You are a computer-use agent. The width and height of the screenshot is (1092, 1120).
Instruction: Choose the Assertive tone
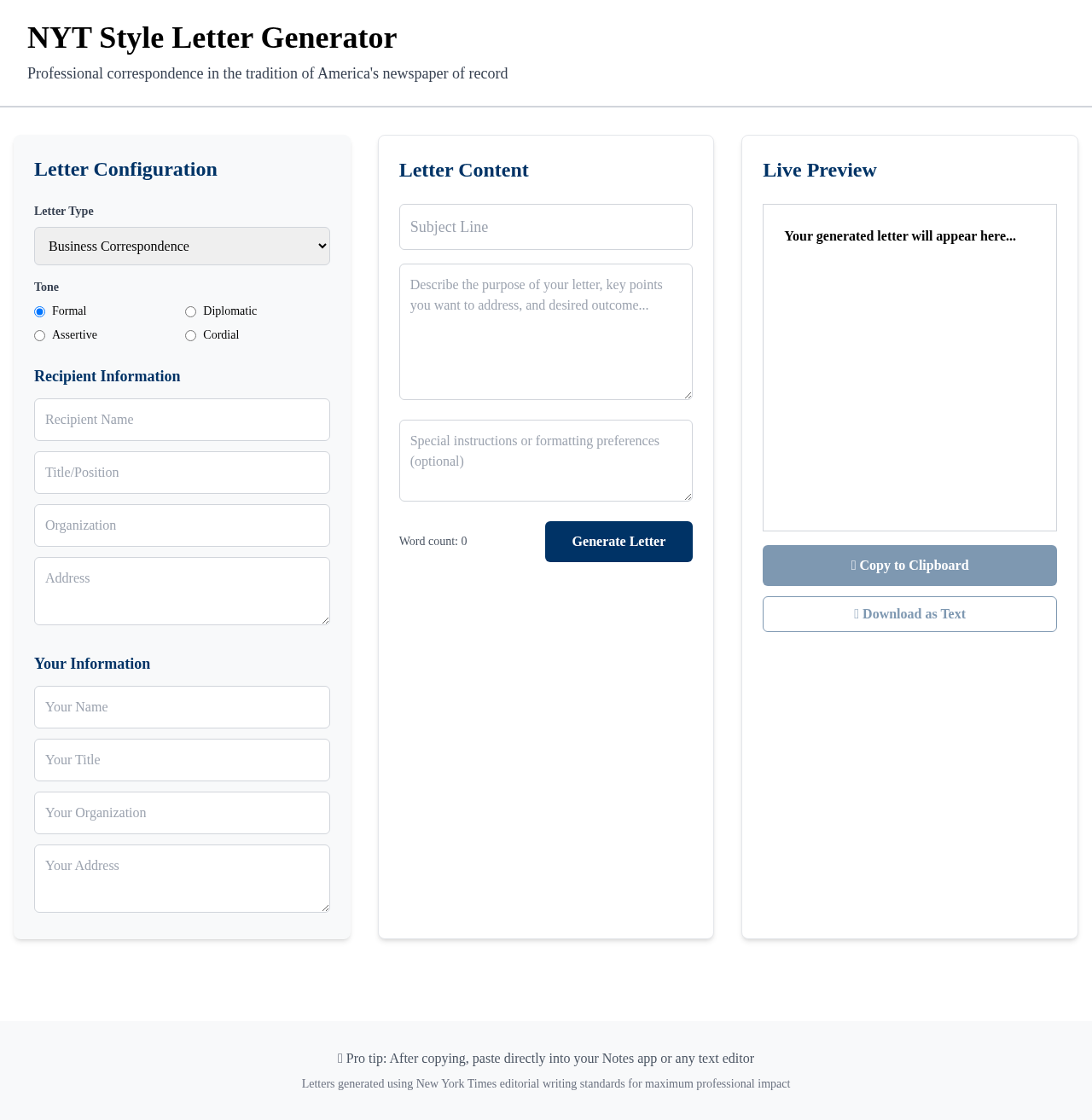click(x=39, y=335)
